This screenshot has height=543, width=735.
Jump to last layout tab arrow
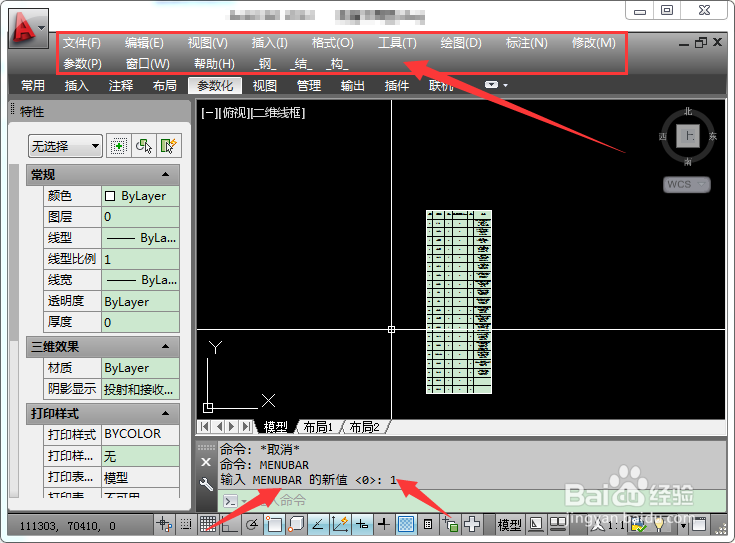point(247,427)
